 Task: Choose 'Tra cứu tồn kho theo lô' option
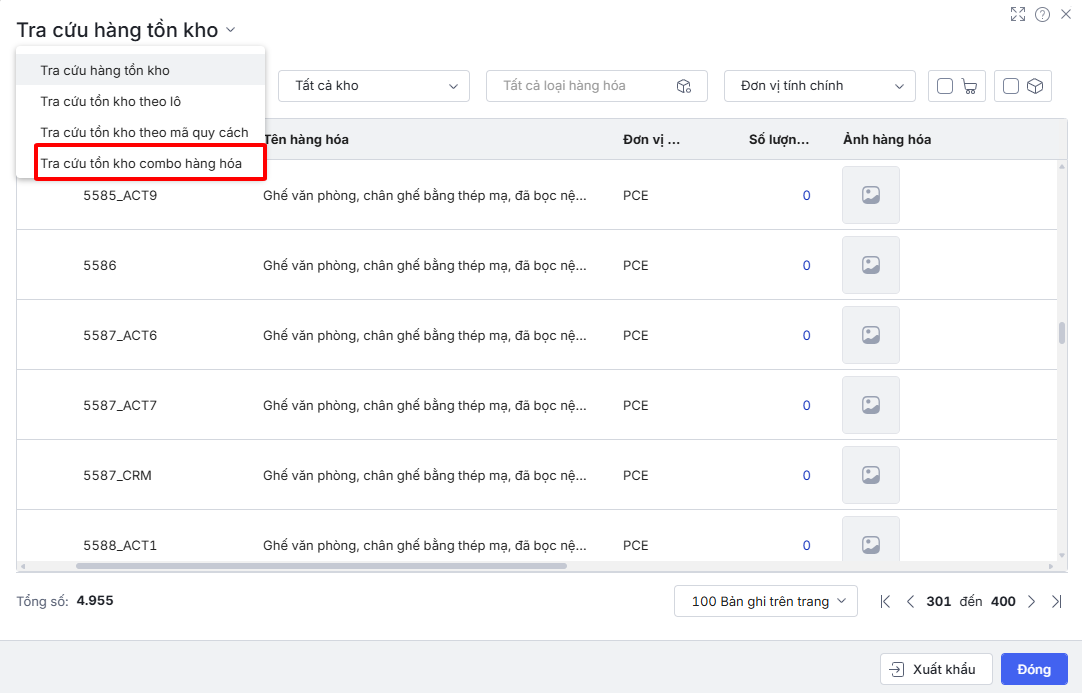point(110,101)
